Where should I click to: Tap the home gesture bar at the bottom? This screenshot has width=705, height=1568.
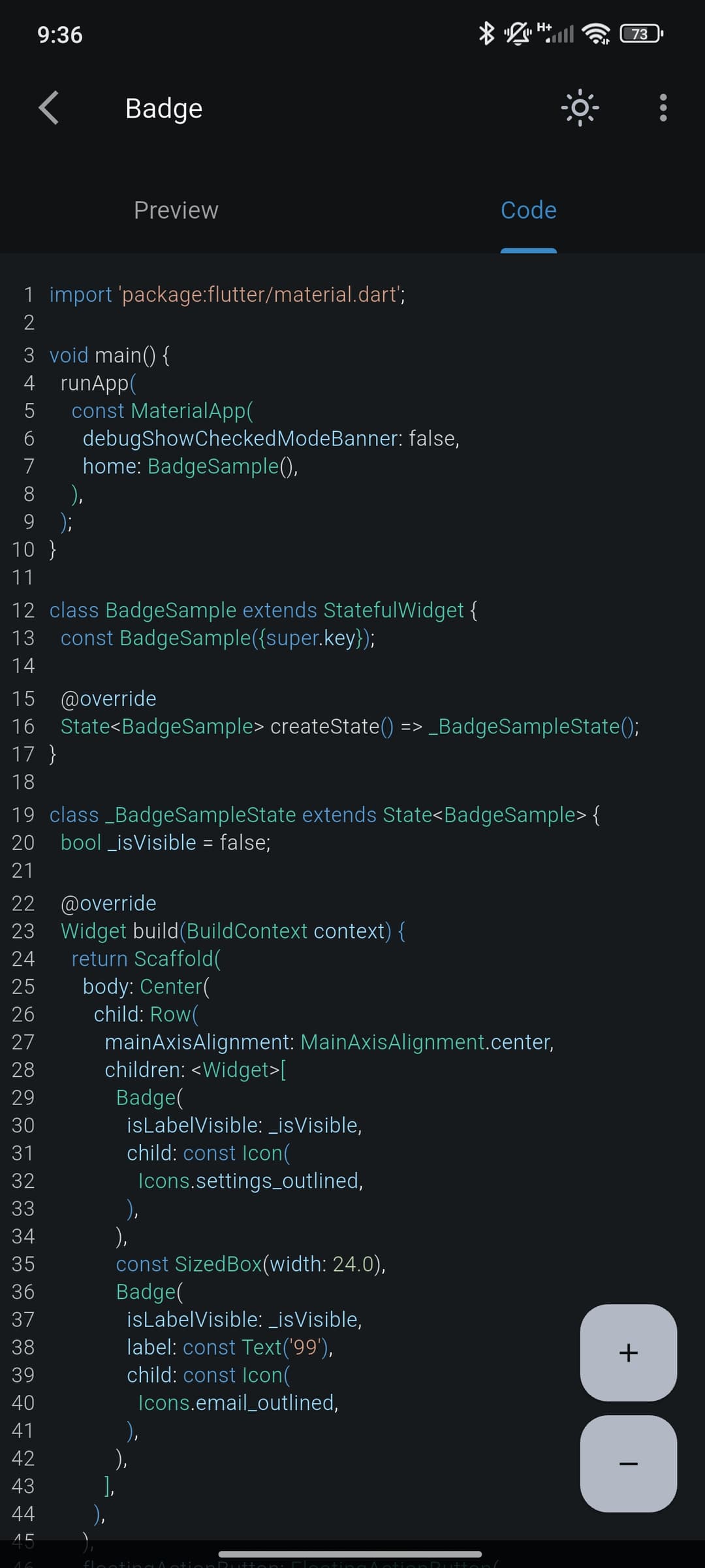click(351, 1554)
